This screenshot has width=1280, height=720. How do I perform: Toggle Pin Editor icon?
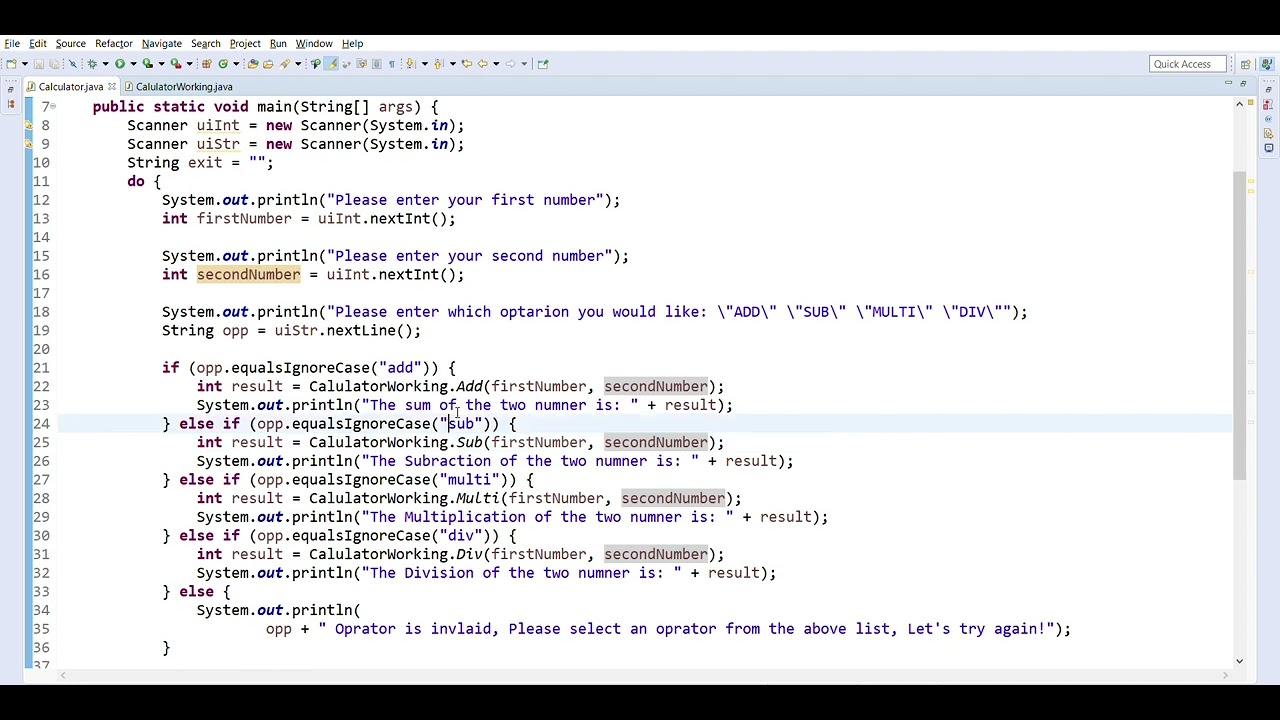(x=542, y=64)
